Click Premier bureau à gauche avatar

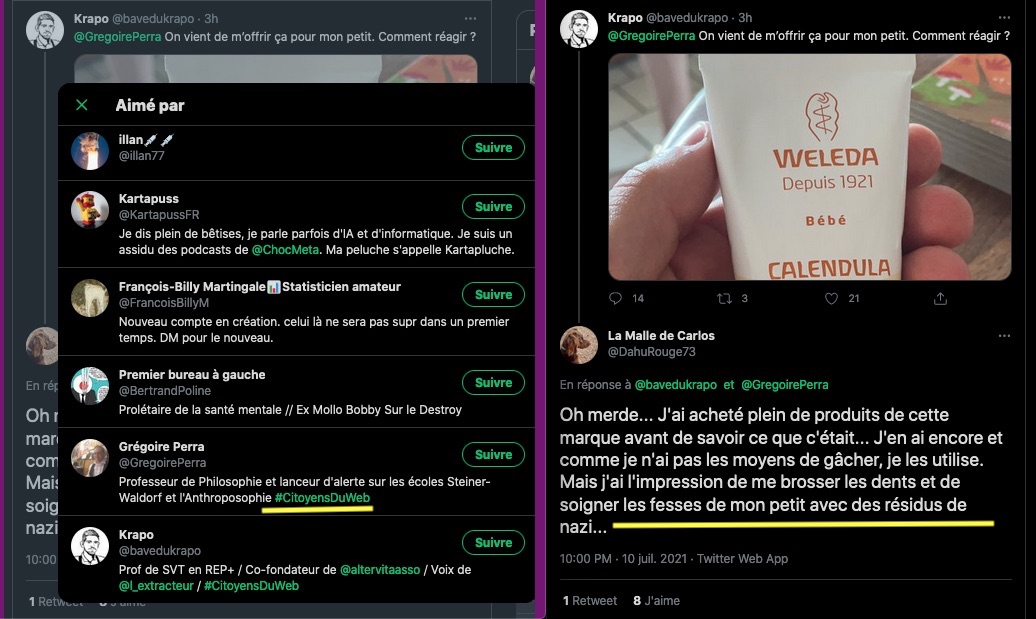click(90, 386)
